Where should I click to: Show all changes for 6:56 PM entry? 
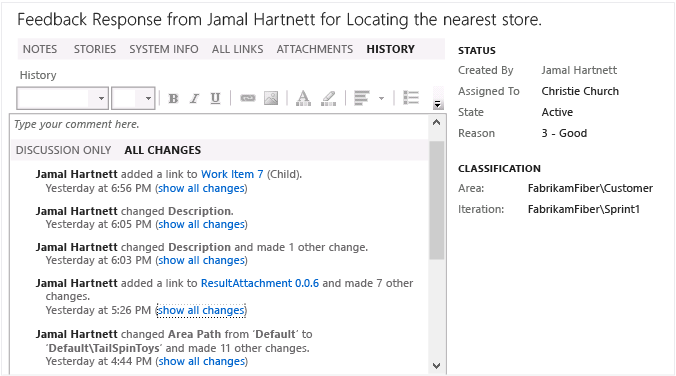202,188
